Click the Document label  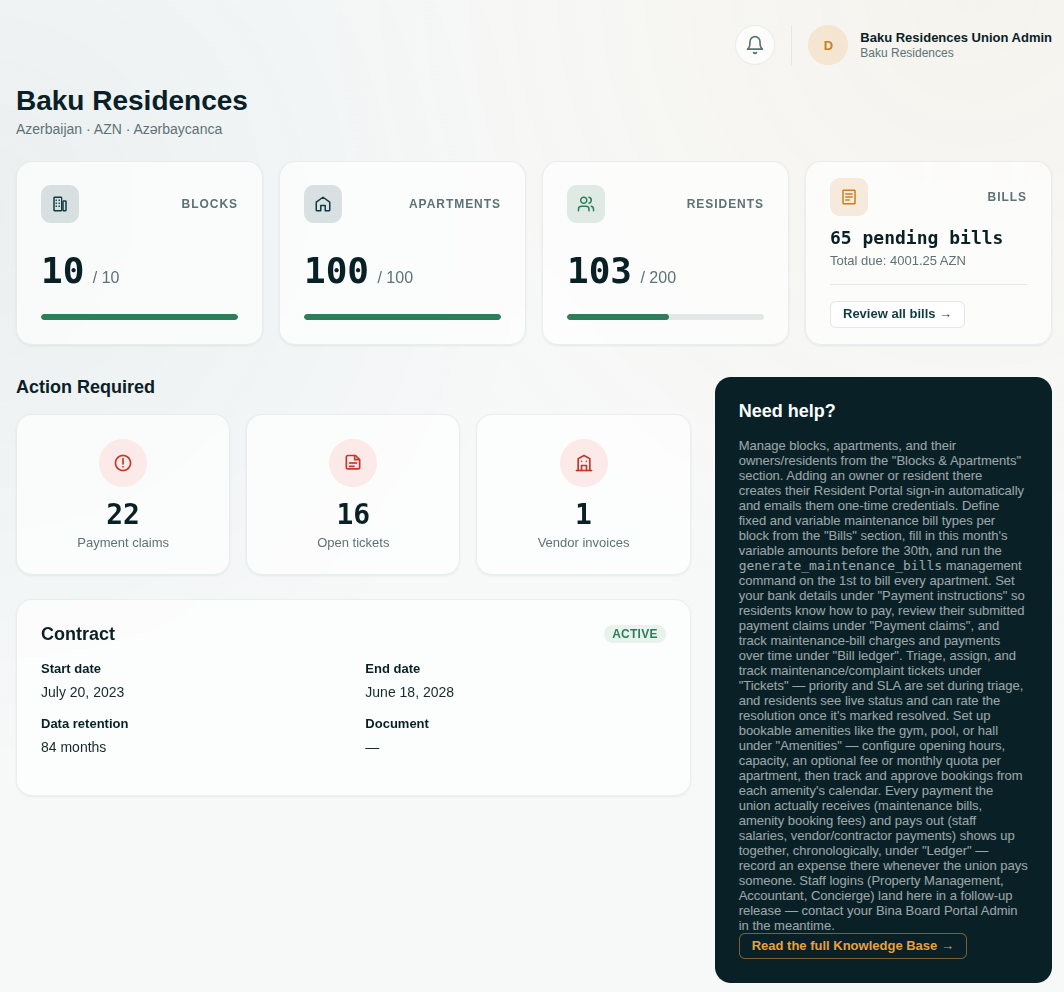tap(397, 723)
